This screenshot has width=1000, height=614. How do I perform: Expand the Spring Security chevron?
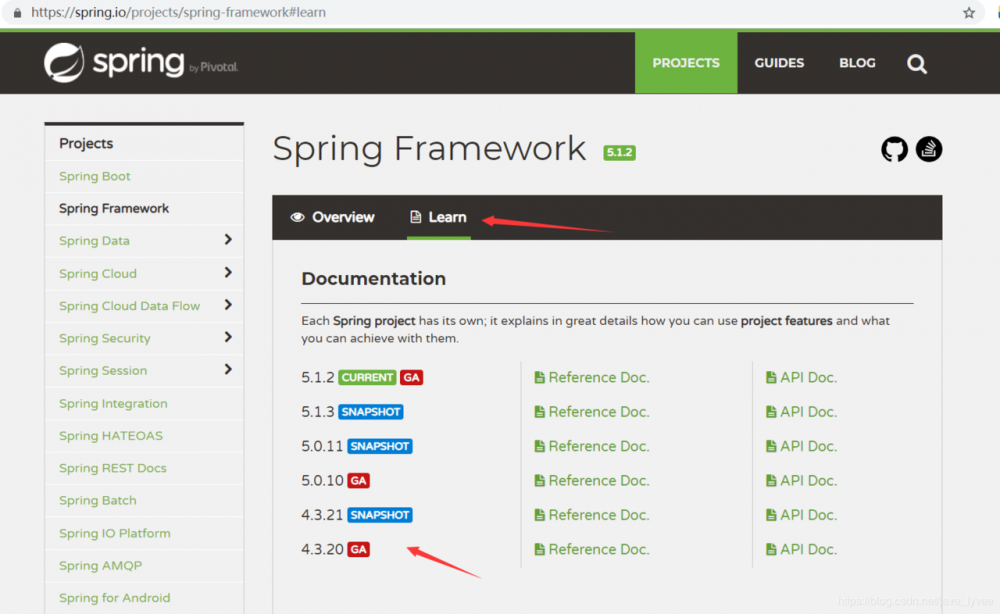(x=228, y=337)
